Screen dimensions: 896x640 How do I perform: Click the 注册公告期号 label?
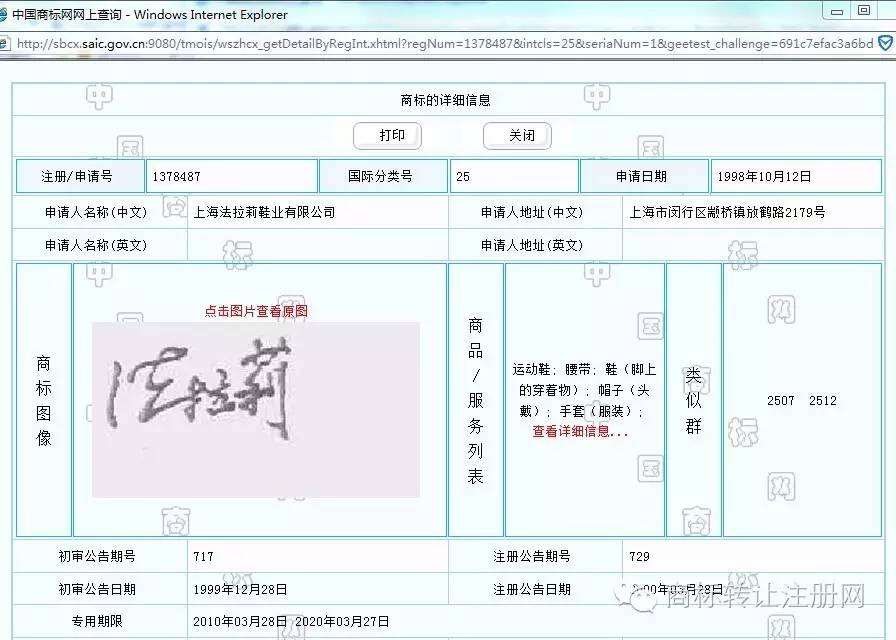point(532,556)
